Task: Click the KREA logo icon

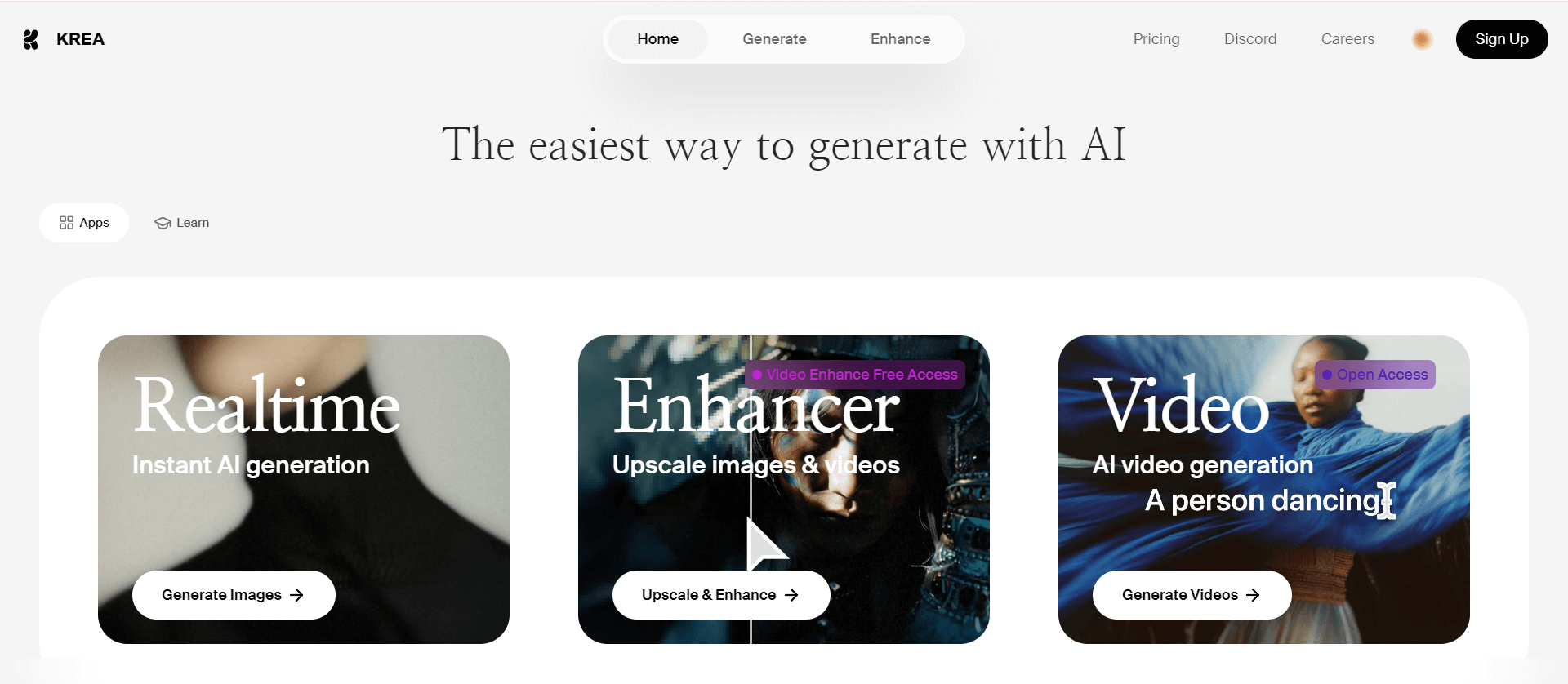Action: coord(31,39)
